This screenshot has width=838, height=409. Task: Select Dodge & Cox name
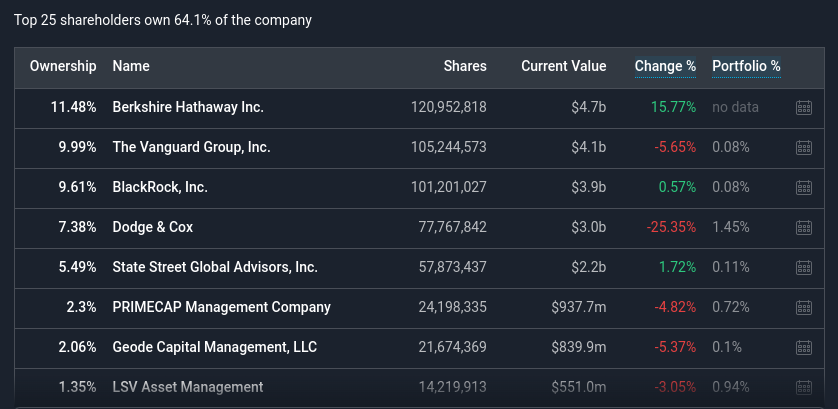tap(153, 228)
